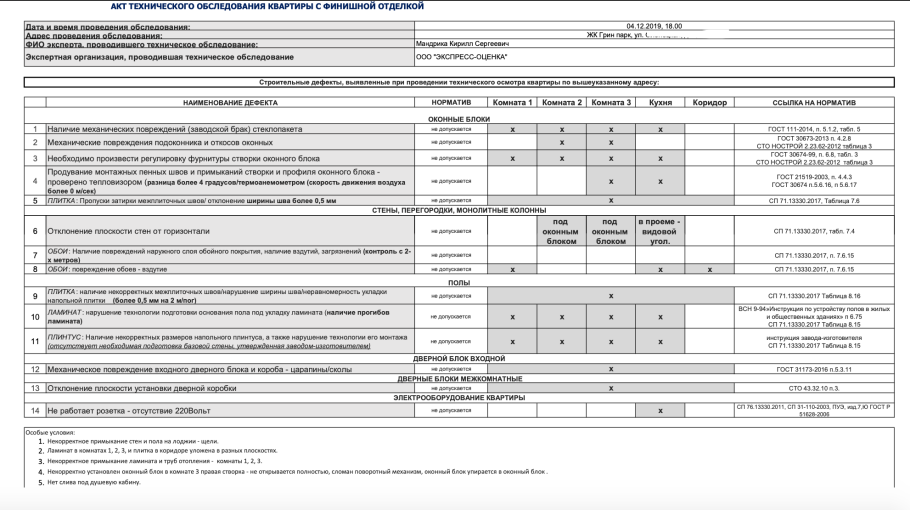Select the x mark in row 14 Кухня
This screenshot has height=510, width=910.
coord(660,411)
